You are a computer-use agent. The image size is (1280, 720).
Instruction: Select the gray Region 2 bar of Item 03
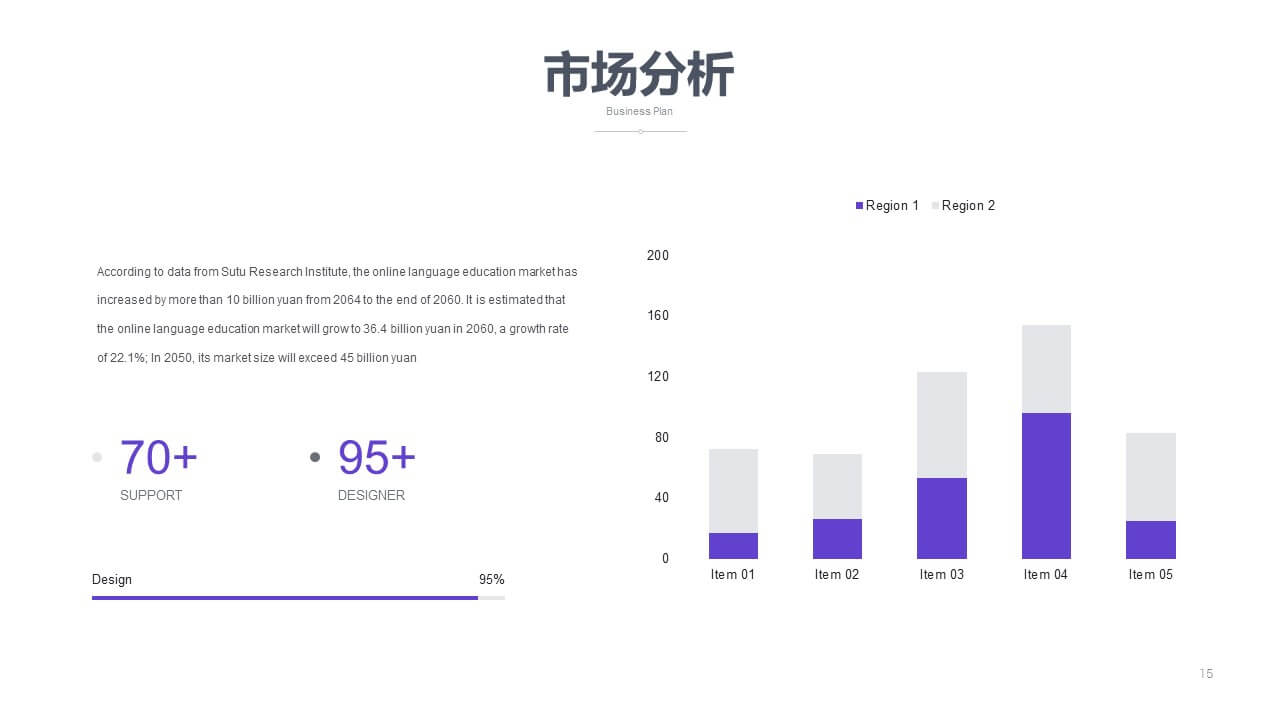point(942,425)
